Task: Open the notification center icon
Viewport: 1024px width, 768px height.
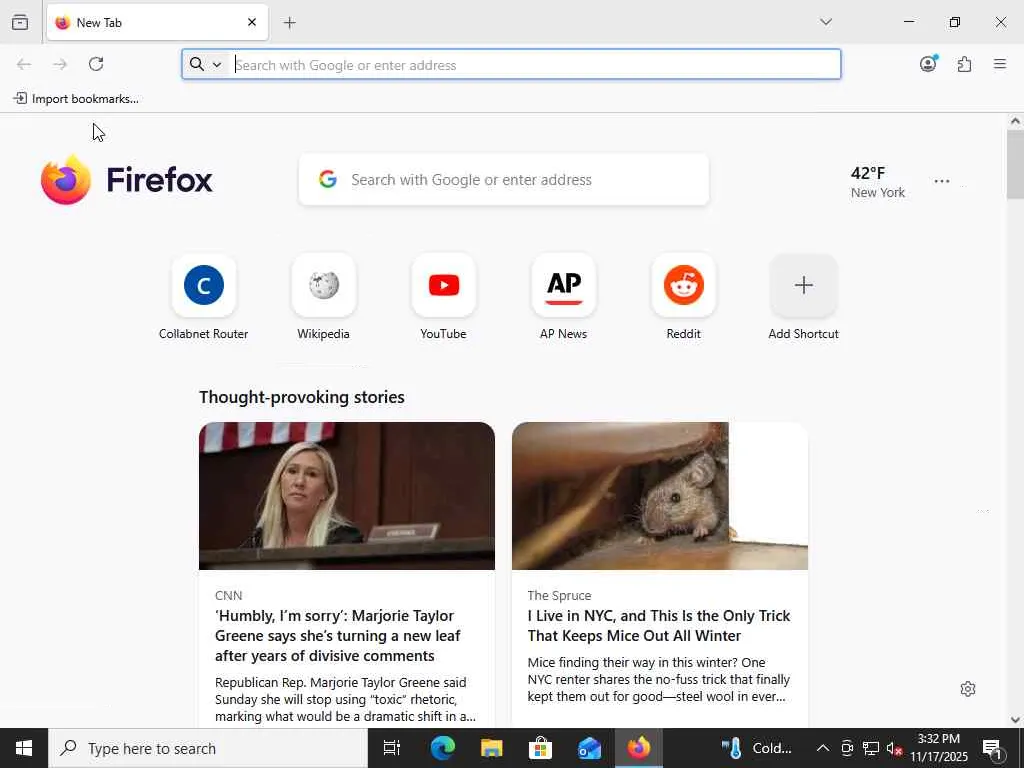Action: click(993, 748)
